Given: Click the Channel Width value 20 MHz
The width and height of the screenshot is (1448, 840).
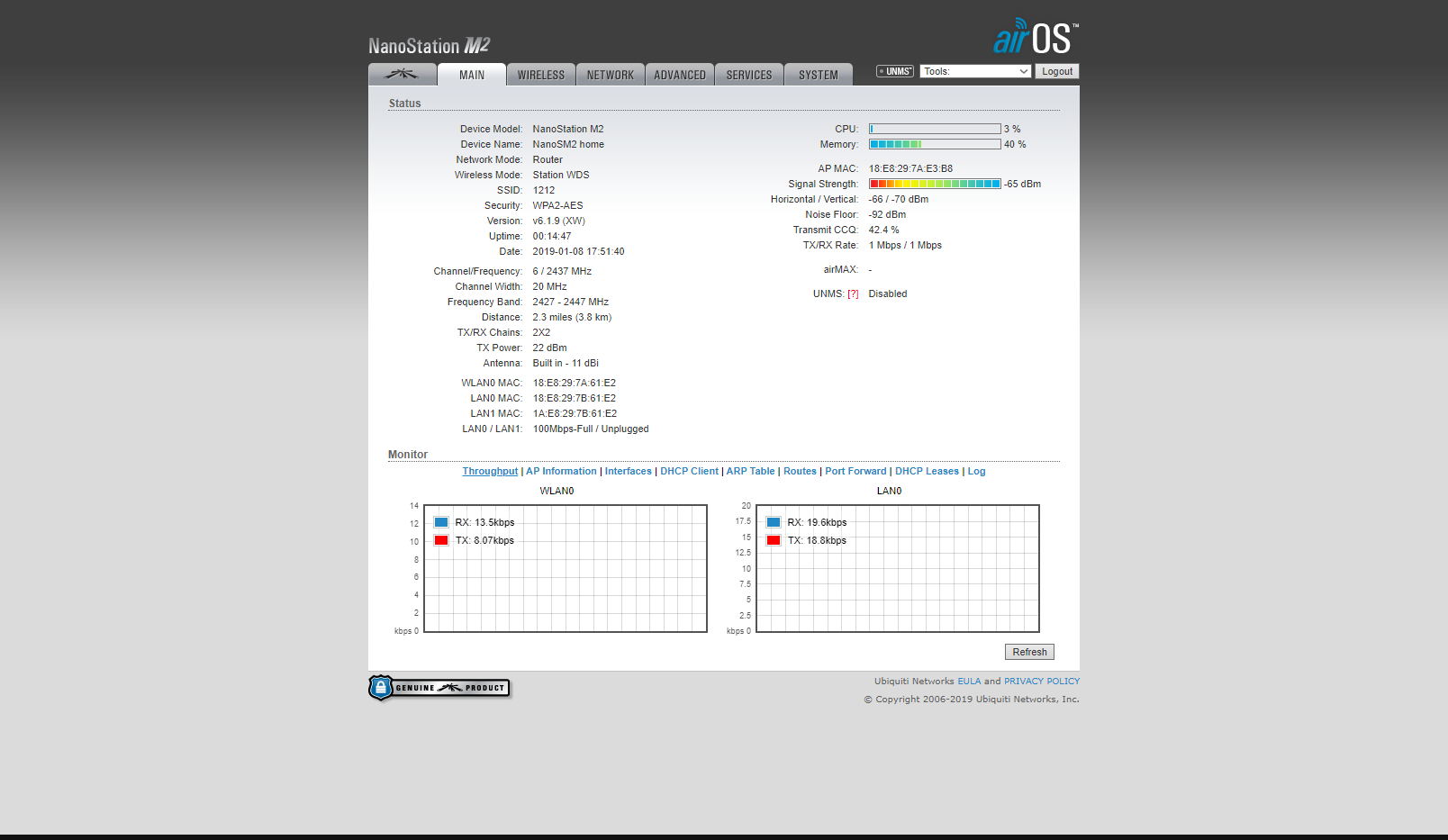Looking at the screenshot, I should click(549, 286).
